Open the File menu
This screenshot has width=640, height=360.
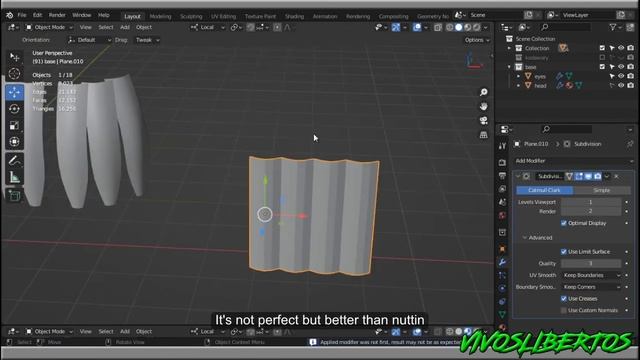[22, 15]
